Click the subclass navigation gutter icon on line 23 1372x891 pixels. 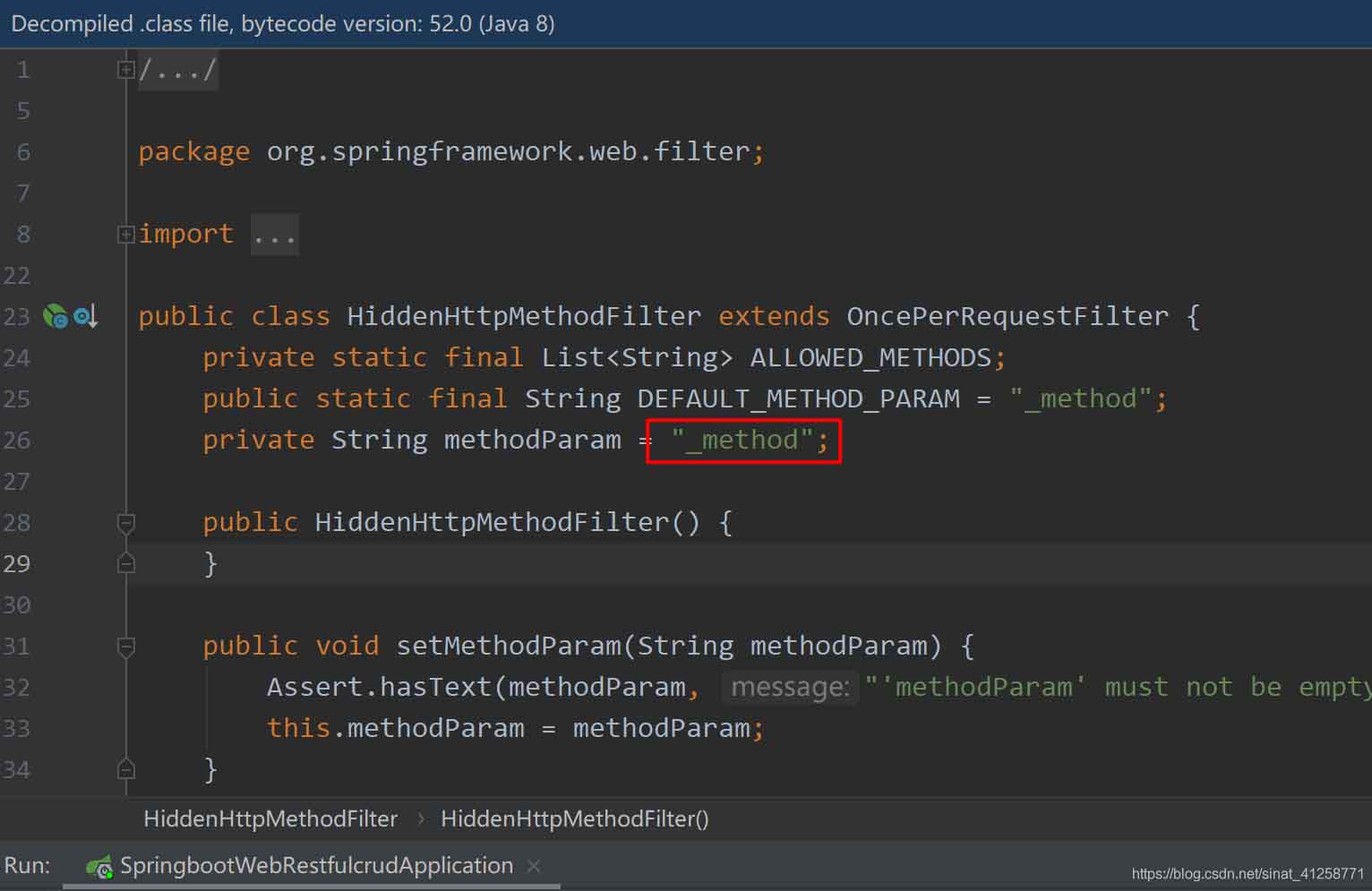click(86, 316)
